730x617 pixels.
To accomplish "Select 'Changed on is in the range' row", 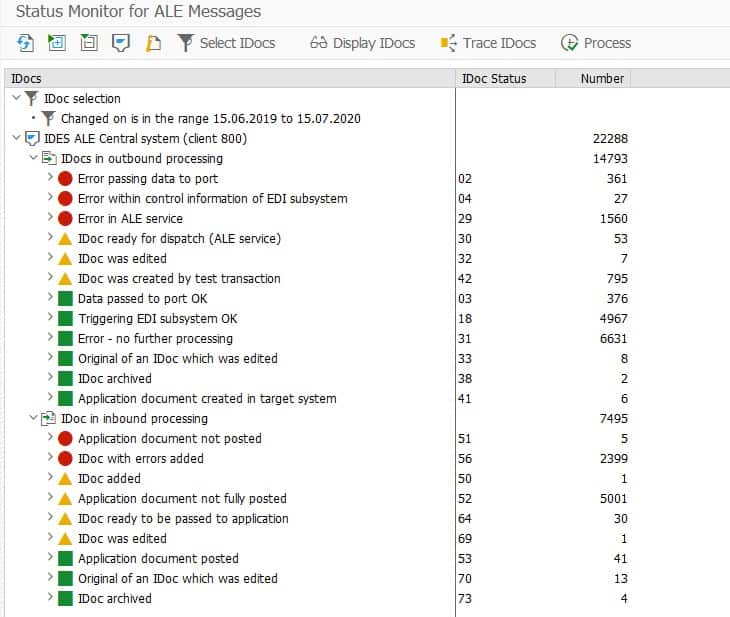I will (x=210, y=118).
